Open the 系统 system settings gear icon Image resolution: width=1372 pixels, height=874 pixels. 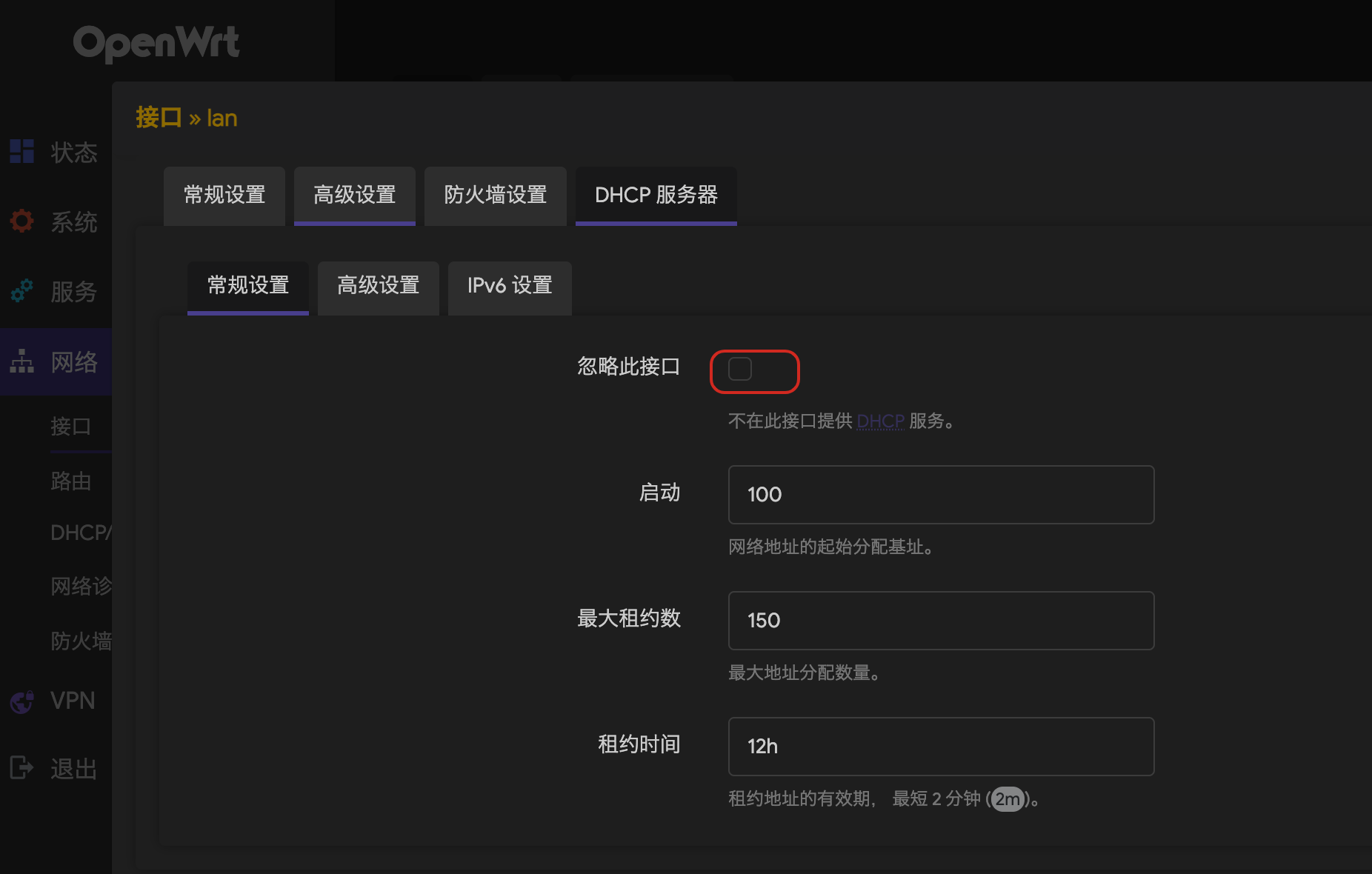[21, 221]
